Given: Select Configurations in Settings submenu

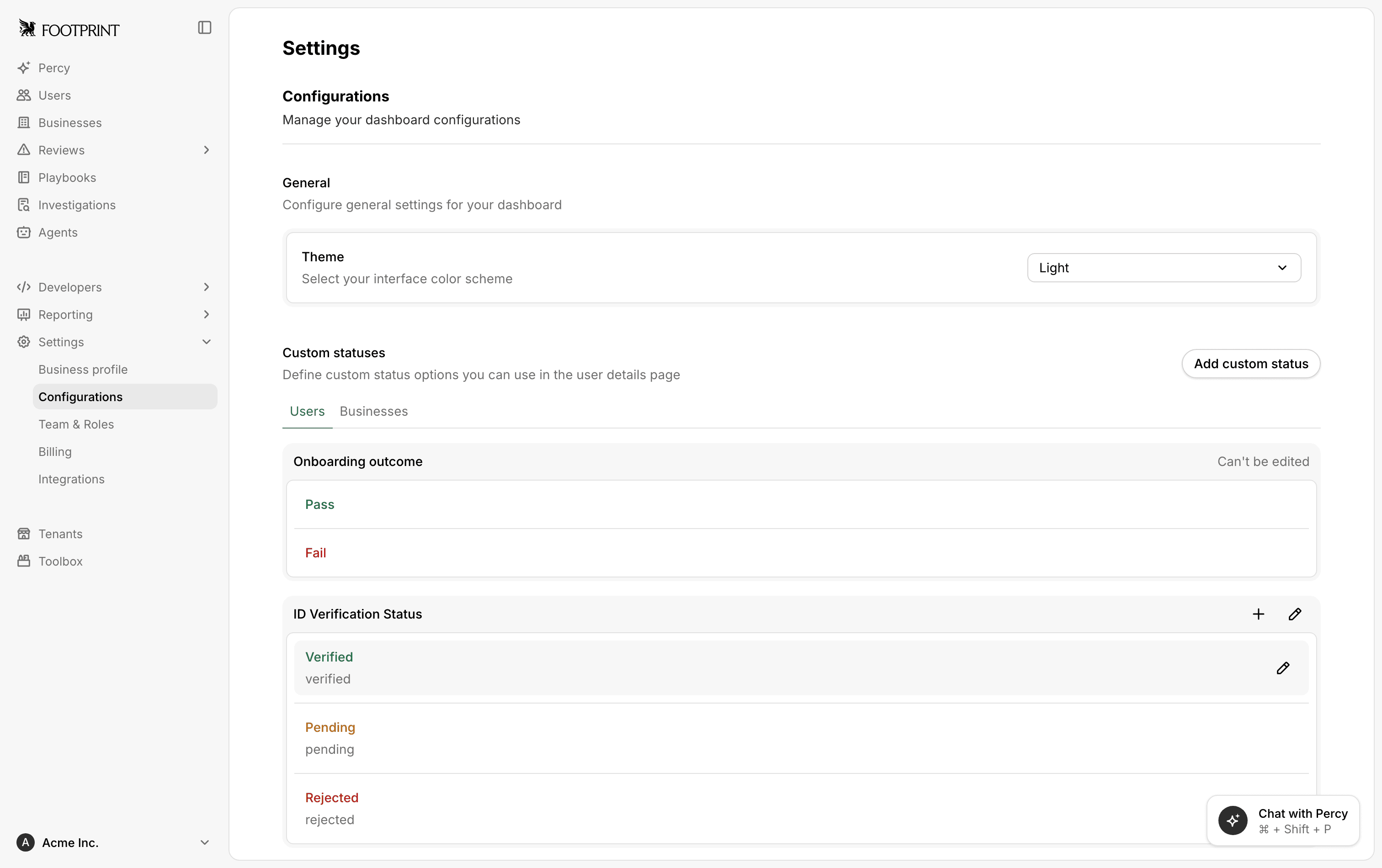Looking at the screenshot, I should coord(125,397).
